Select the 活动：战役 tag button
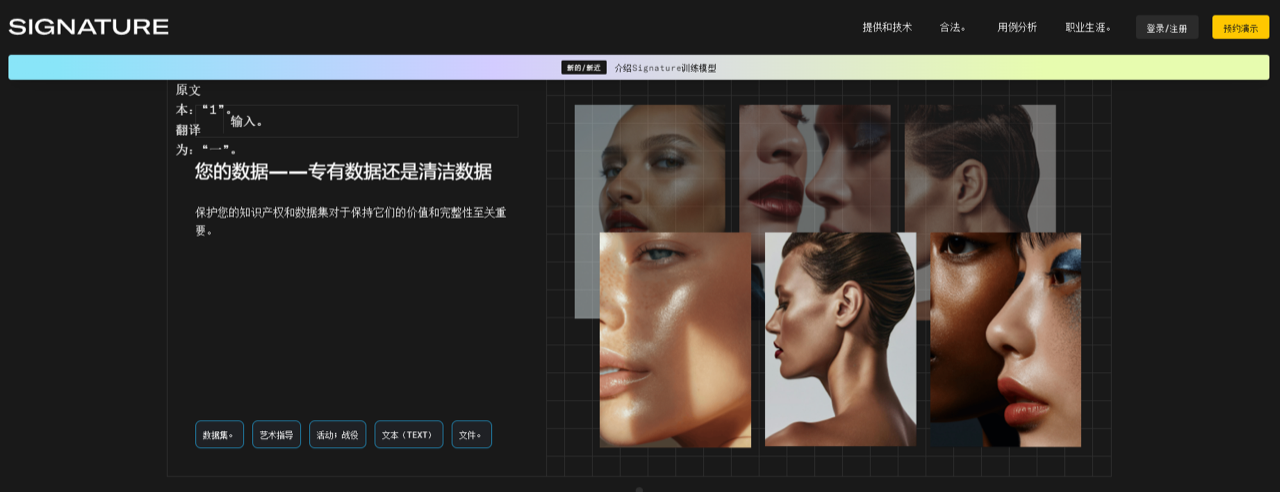1280x492 pixels. pos(337,434)
